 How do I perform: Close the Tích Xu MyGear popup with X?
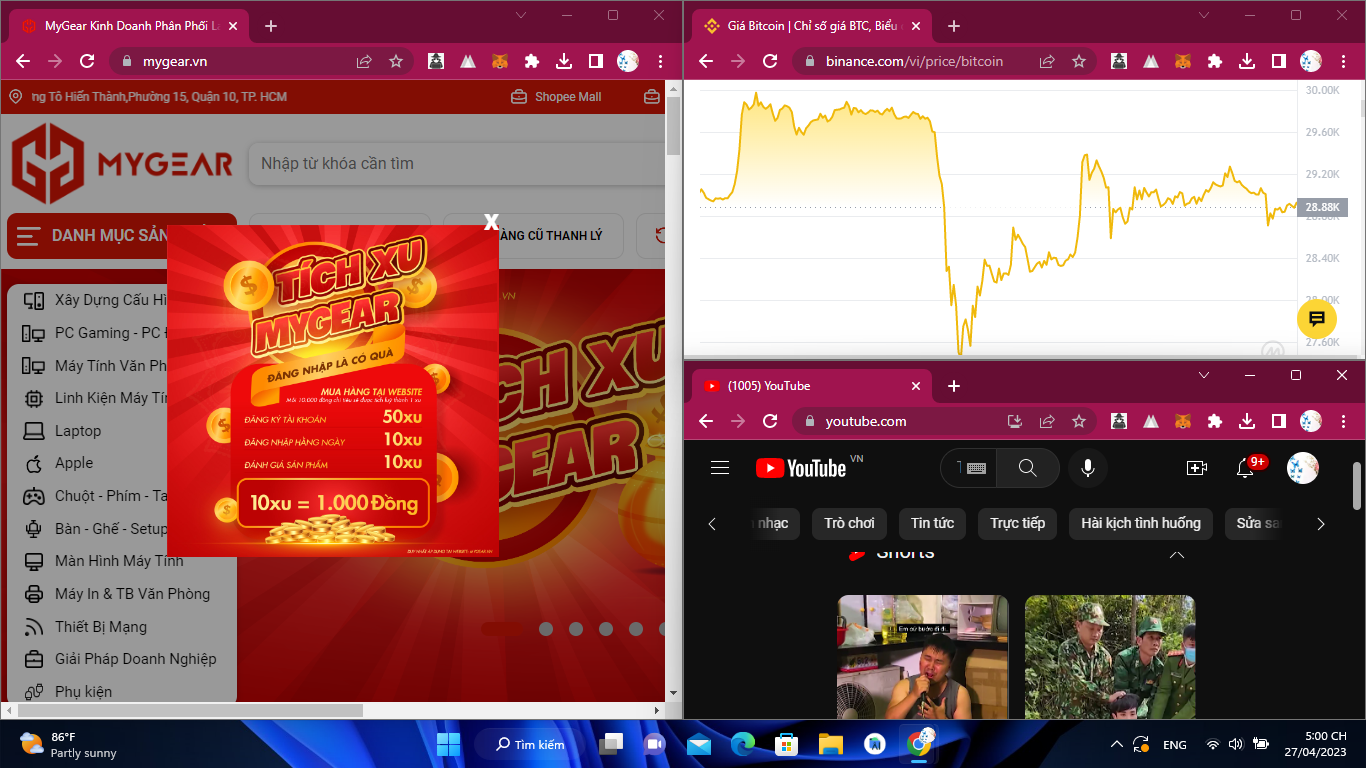pyautogui.click(x=491, y=223)
